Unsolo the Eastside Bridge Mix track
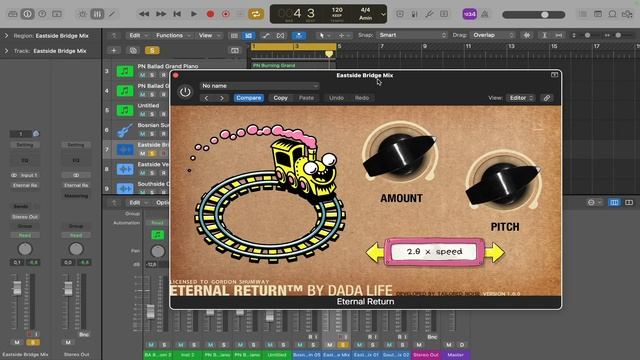The width and height of the screenshot is (640, 360). (152, 153)
